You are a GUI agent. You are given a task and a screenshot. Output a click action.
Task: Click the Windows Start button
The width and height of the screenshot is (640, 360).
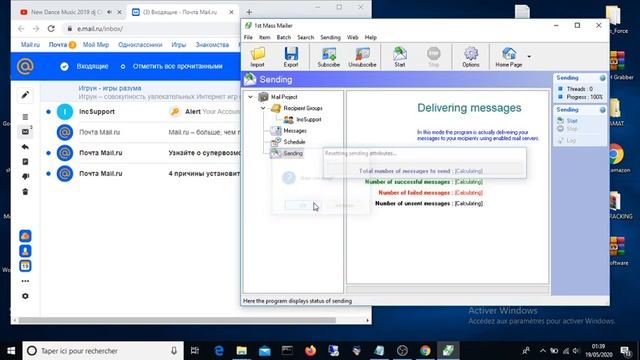click(11, 351)
